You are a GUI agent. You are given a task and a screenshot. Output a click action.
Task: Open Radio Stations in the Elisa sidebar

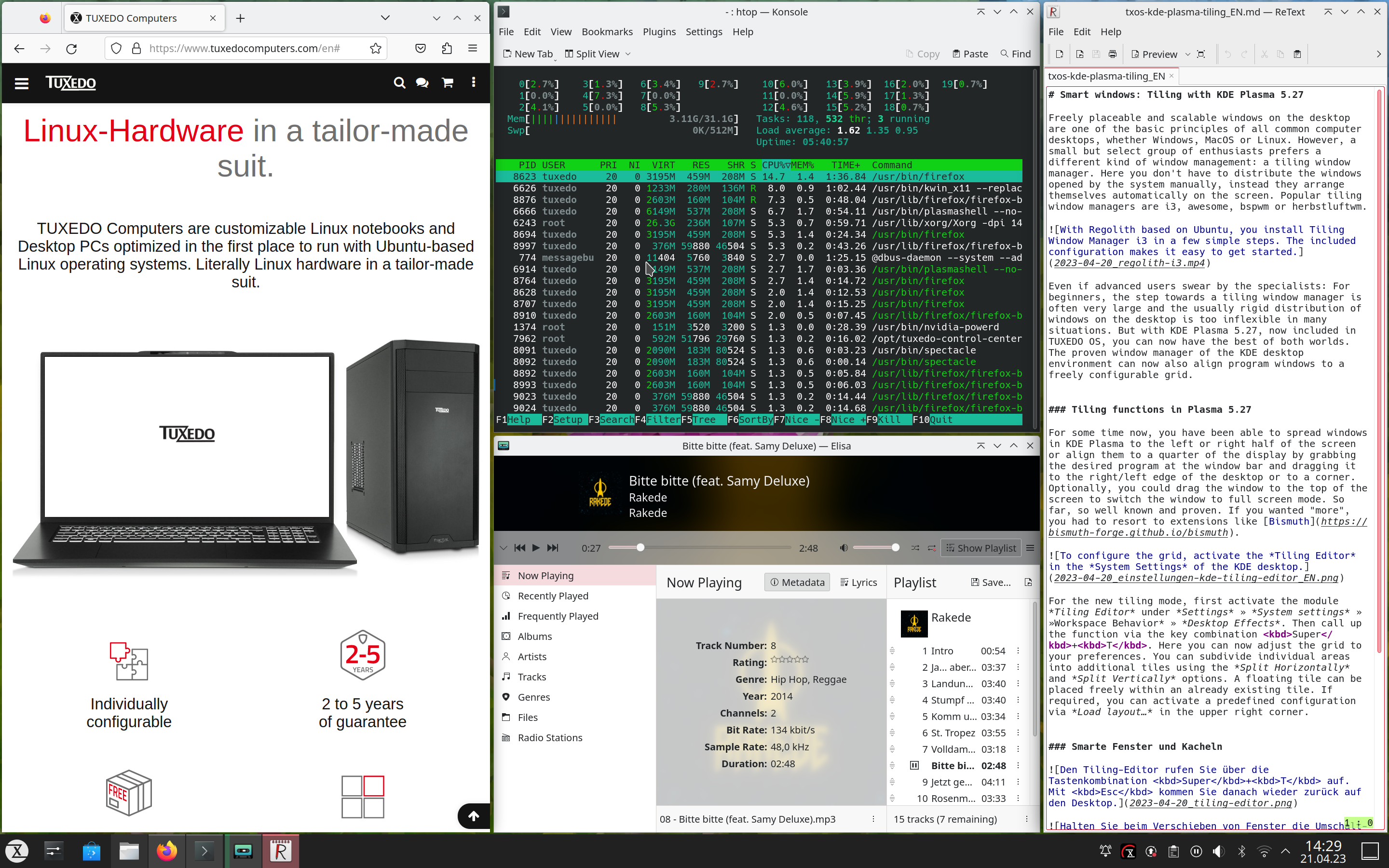coord(549,738)
